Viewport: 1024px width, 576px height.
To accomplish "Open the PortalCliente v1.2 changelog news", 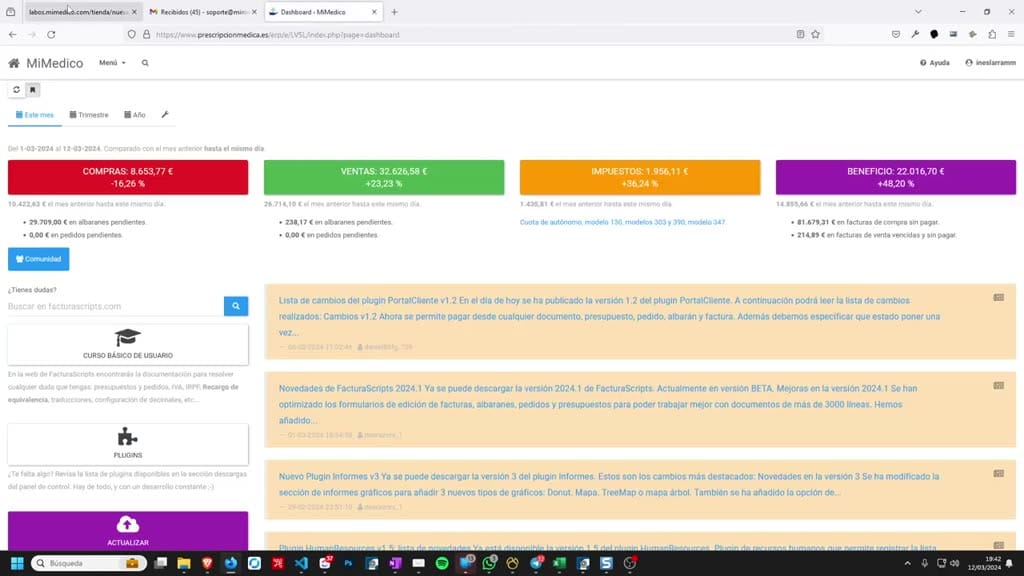I will [x=610, y=316].
